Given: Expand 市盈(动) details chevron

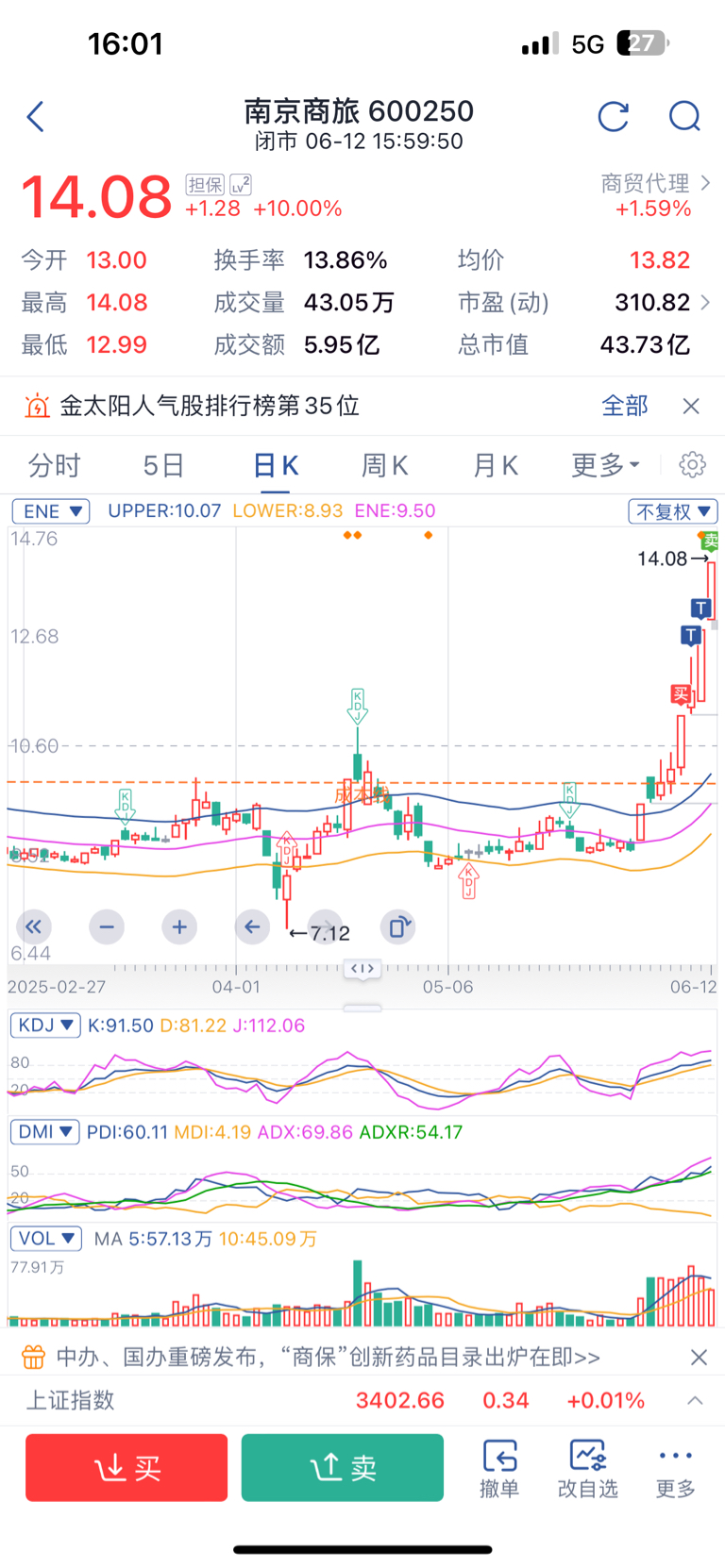Looking at the screenshot, I should pos(704,303).
